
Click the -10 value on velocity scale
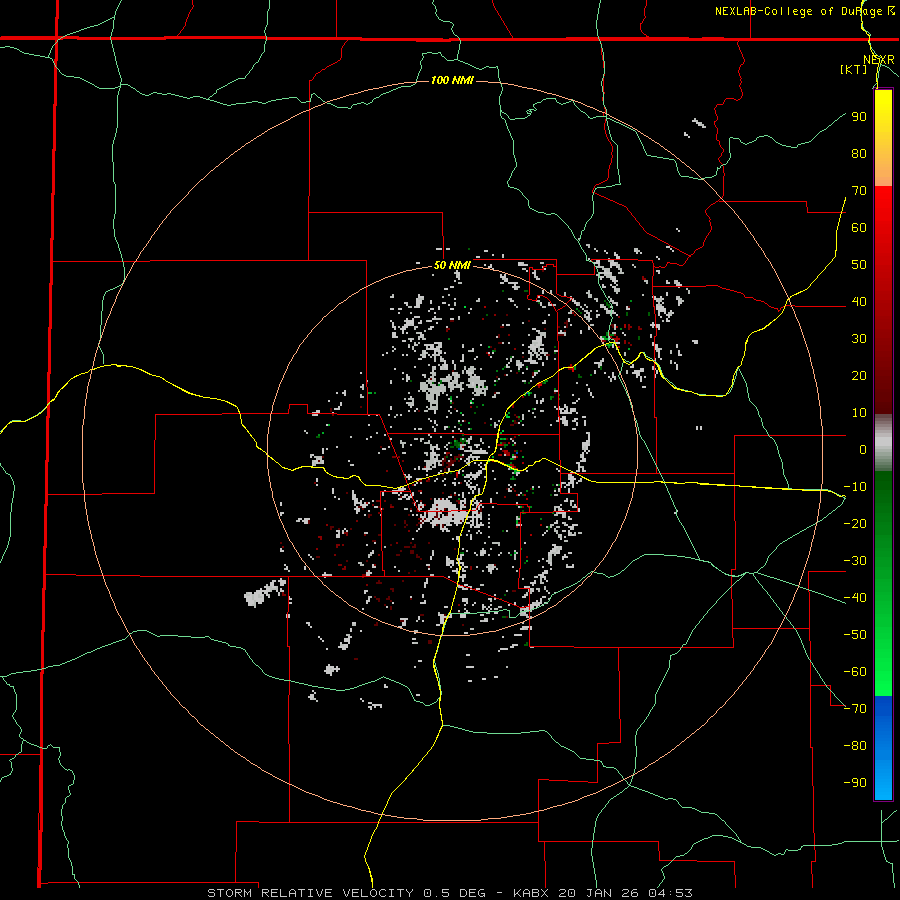(855, 487)
